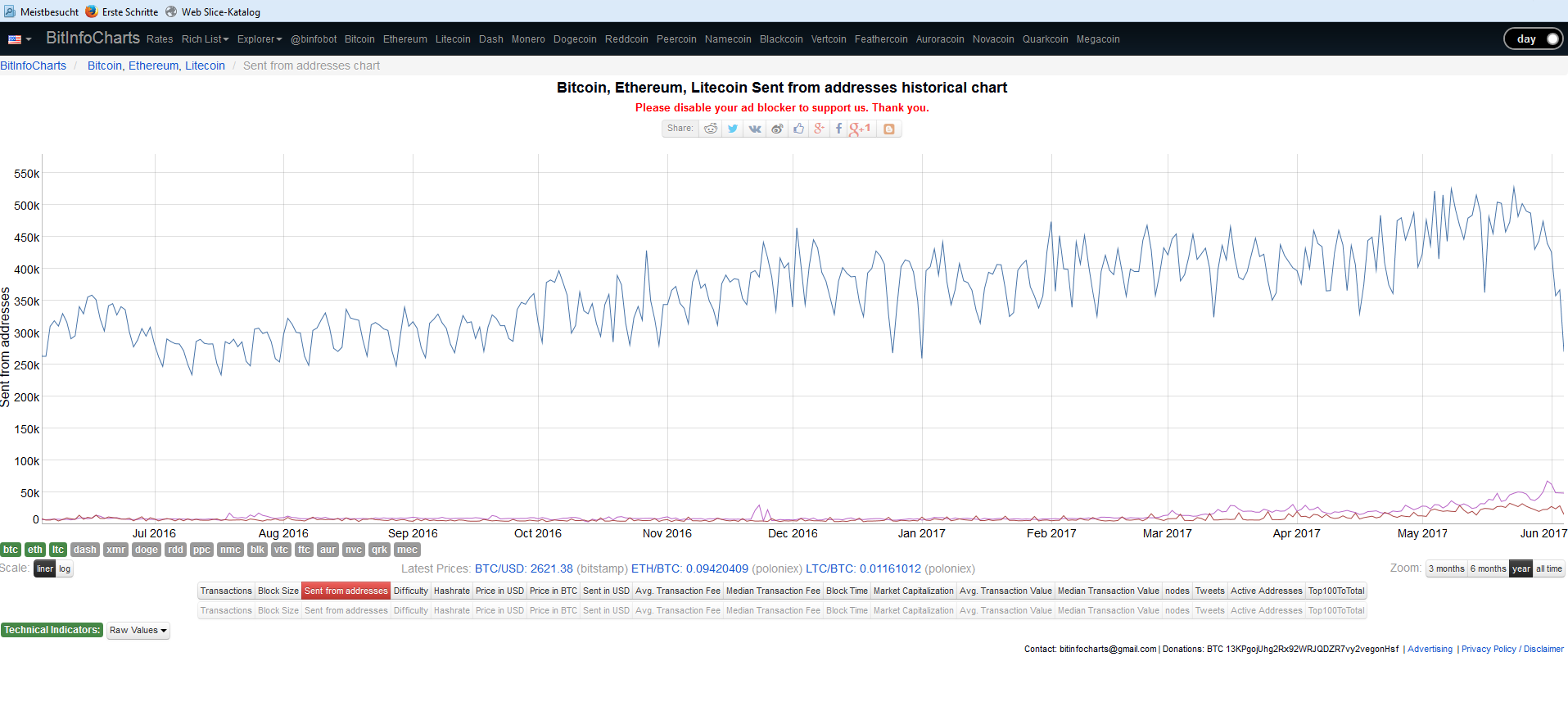The width and height of the screenshot is (1568, 702).
Task: Open the language flag selector
Action: click(20, 39)
